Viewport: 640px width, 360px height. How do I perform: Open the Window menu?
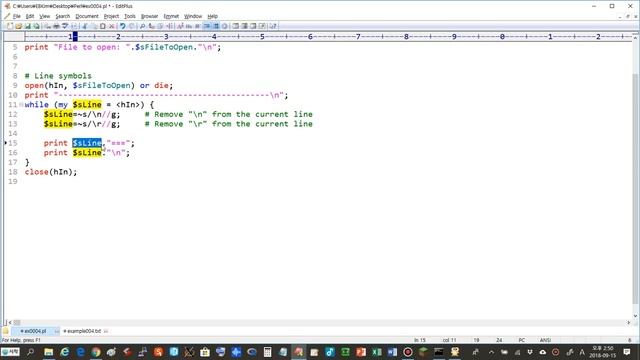(x=193, y=16)
